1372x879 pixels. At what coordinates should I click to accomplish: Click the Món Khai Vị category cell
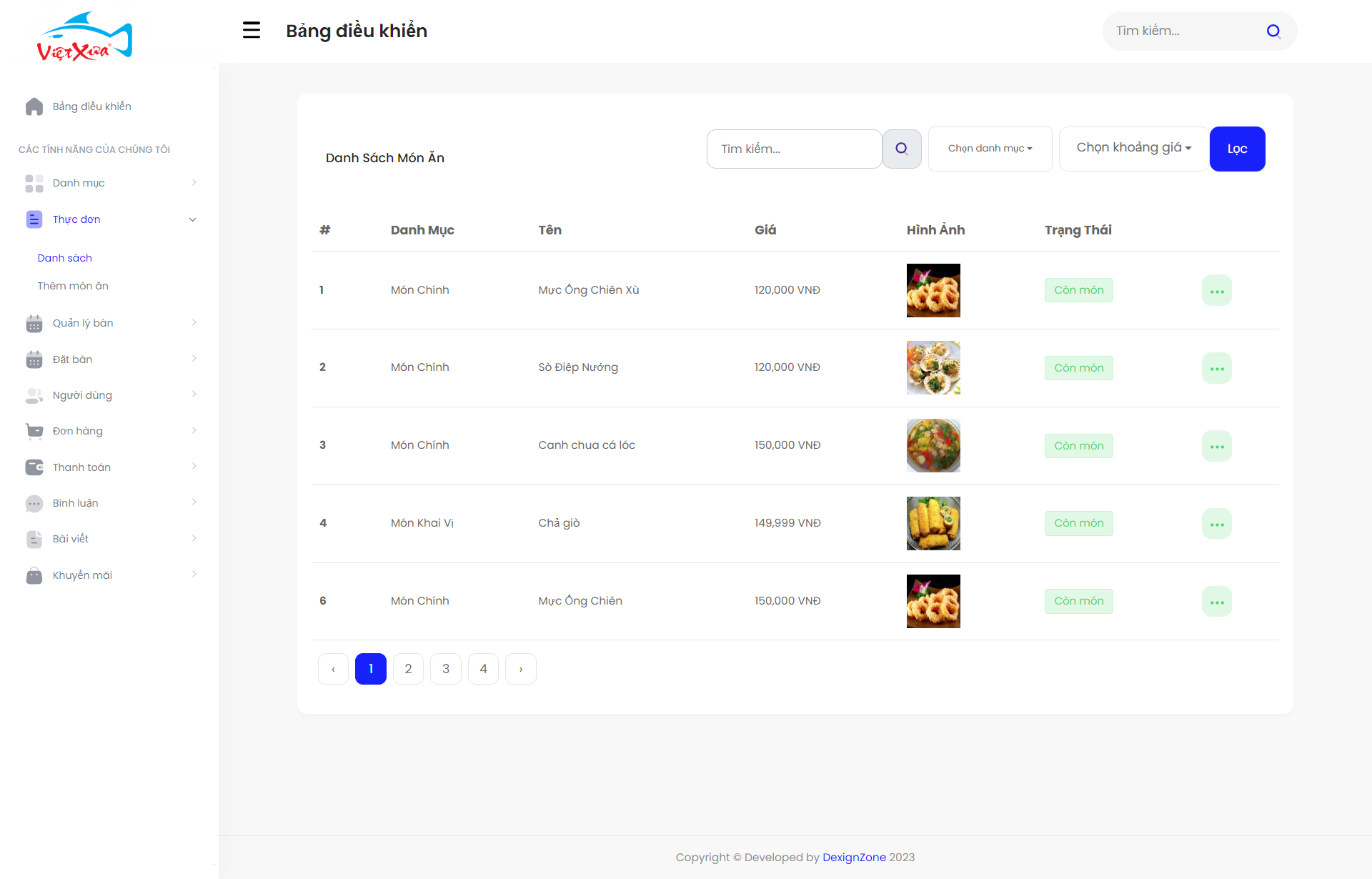point(422,523)
